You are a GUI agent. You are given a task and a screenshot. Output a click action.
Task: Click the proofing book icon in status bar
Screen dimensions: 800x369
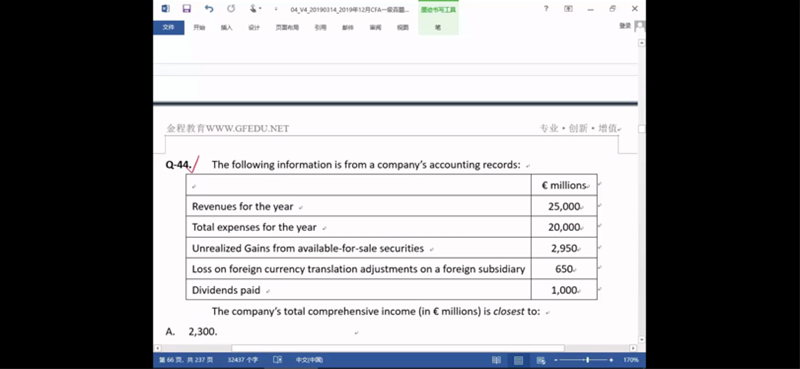pyautogui.click(x=278, y=360)
